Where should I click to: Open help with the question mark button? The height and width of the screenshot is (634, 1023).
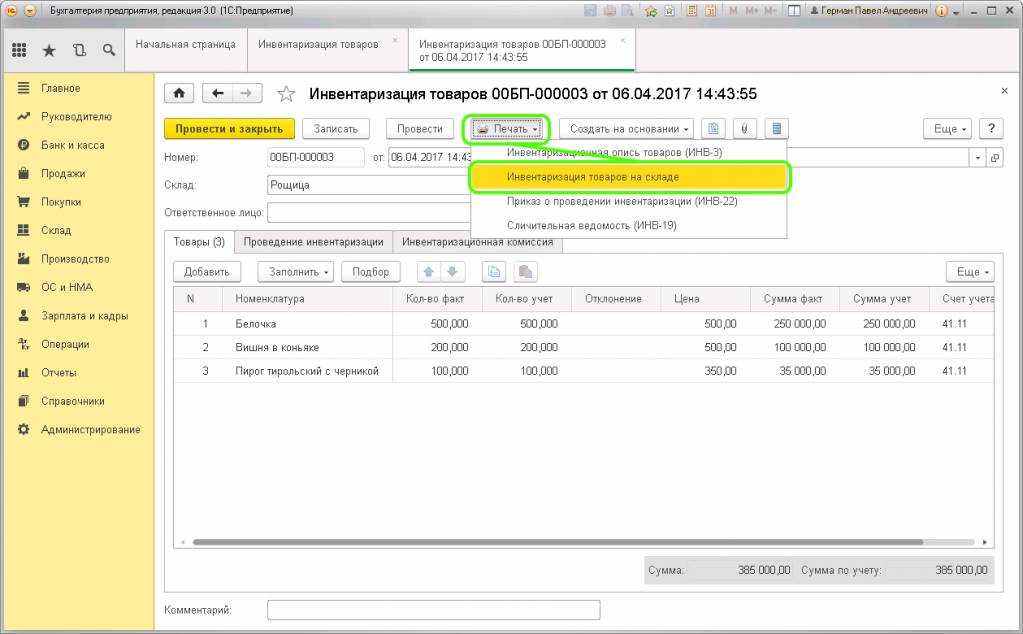(991, 128)
